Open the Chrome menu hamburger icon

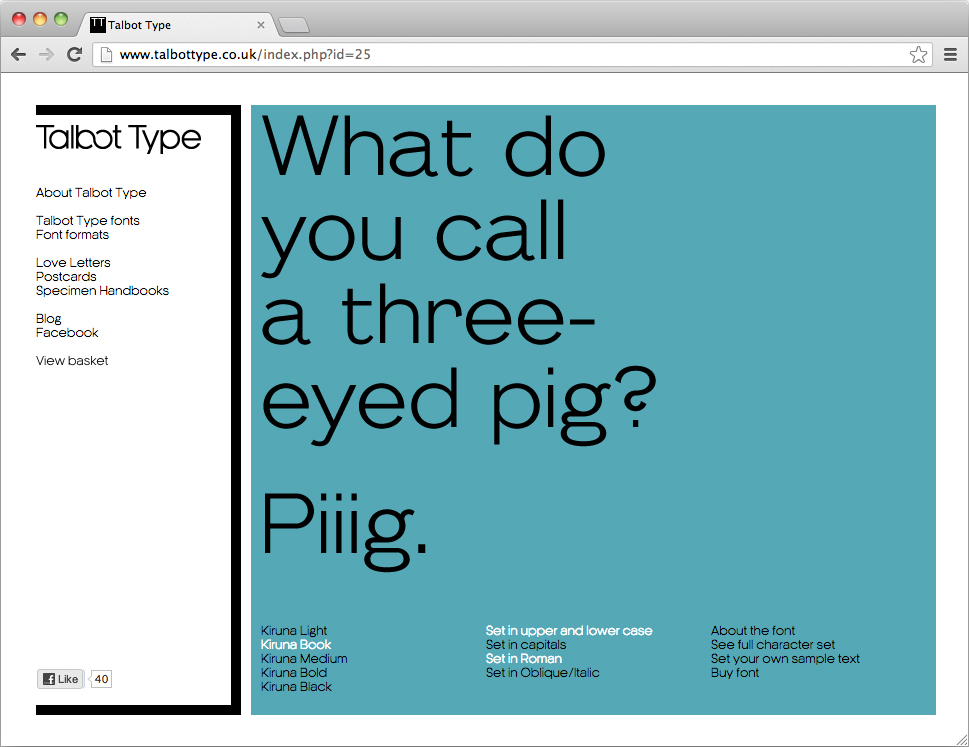click(x=950, y=54)
